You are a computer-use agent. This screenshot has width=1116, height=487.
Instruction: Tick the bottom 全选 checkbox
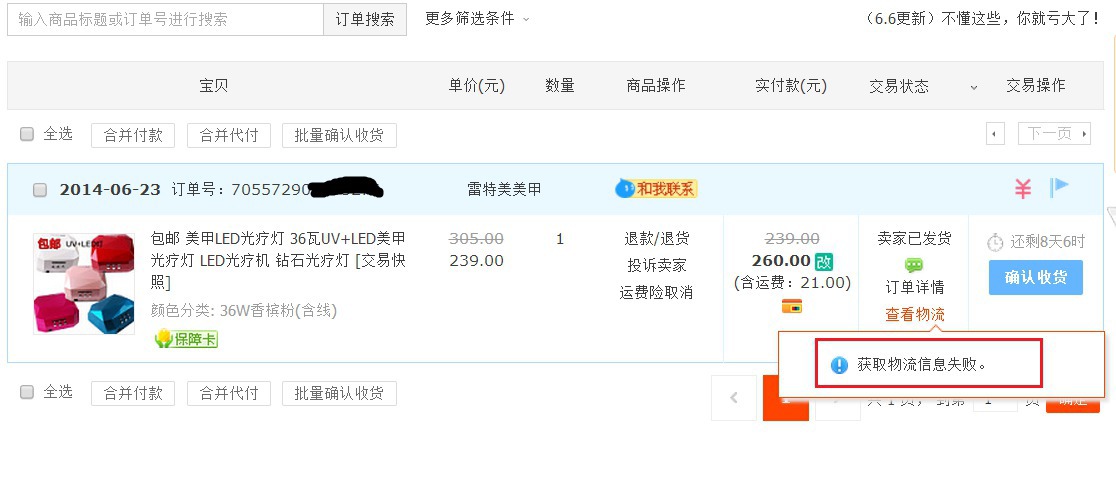pos(27,392)
